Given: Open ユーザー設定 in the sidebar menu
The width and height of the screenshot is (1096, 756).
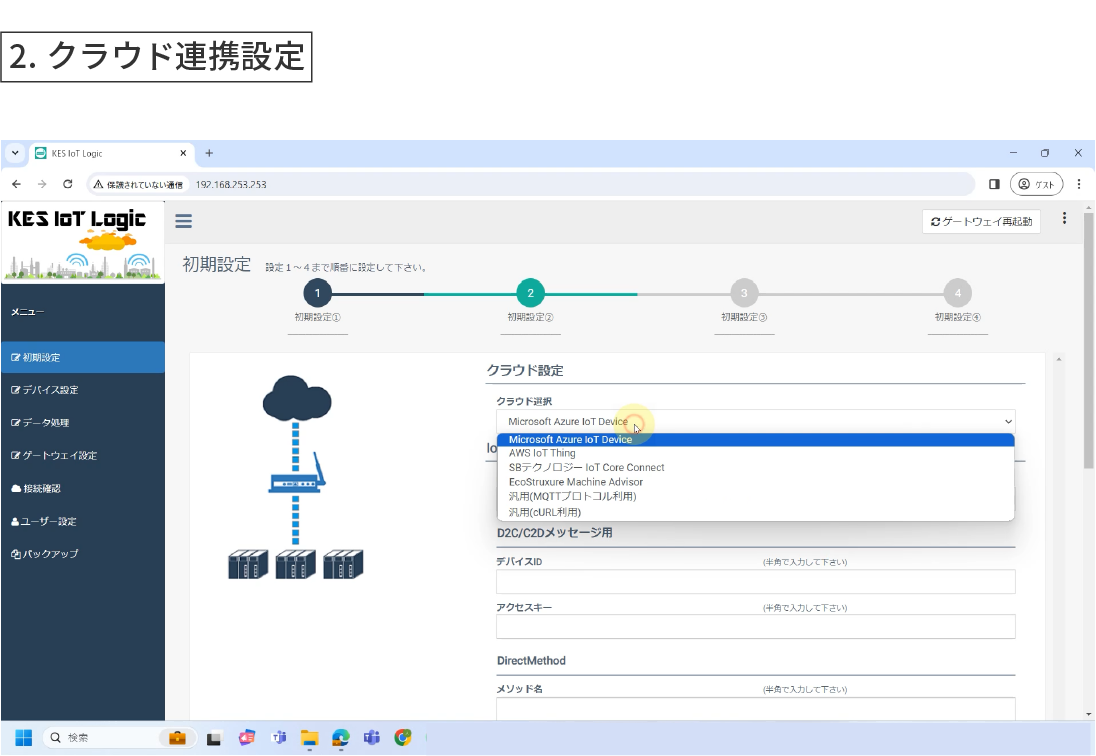Looking at the screenshot, I should click(x=82, y=521).
